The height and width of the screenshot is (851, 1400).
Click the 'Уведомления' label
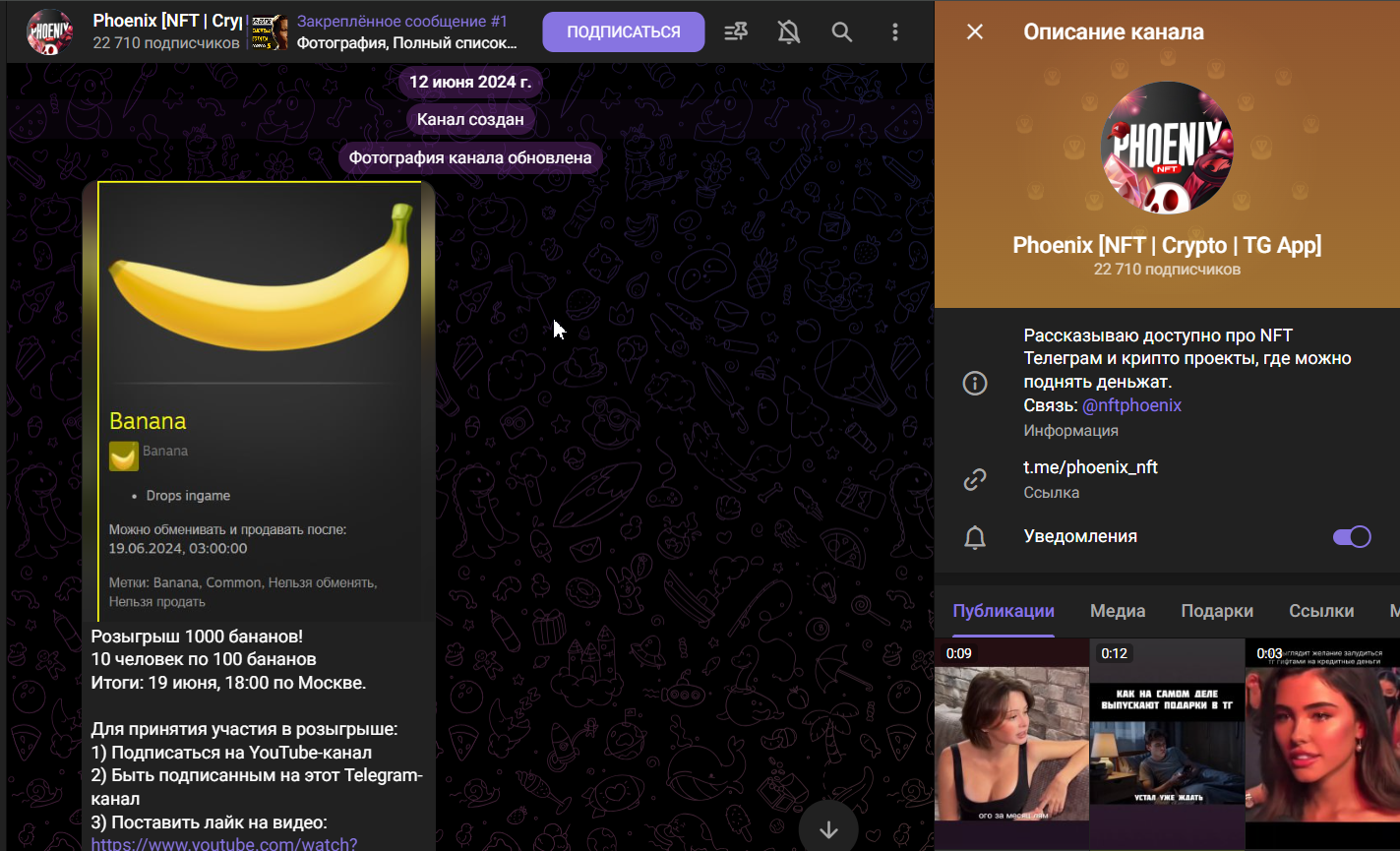click(1080, 536)
